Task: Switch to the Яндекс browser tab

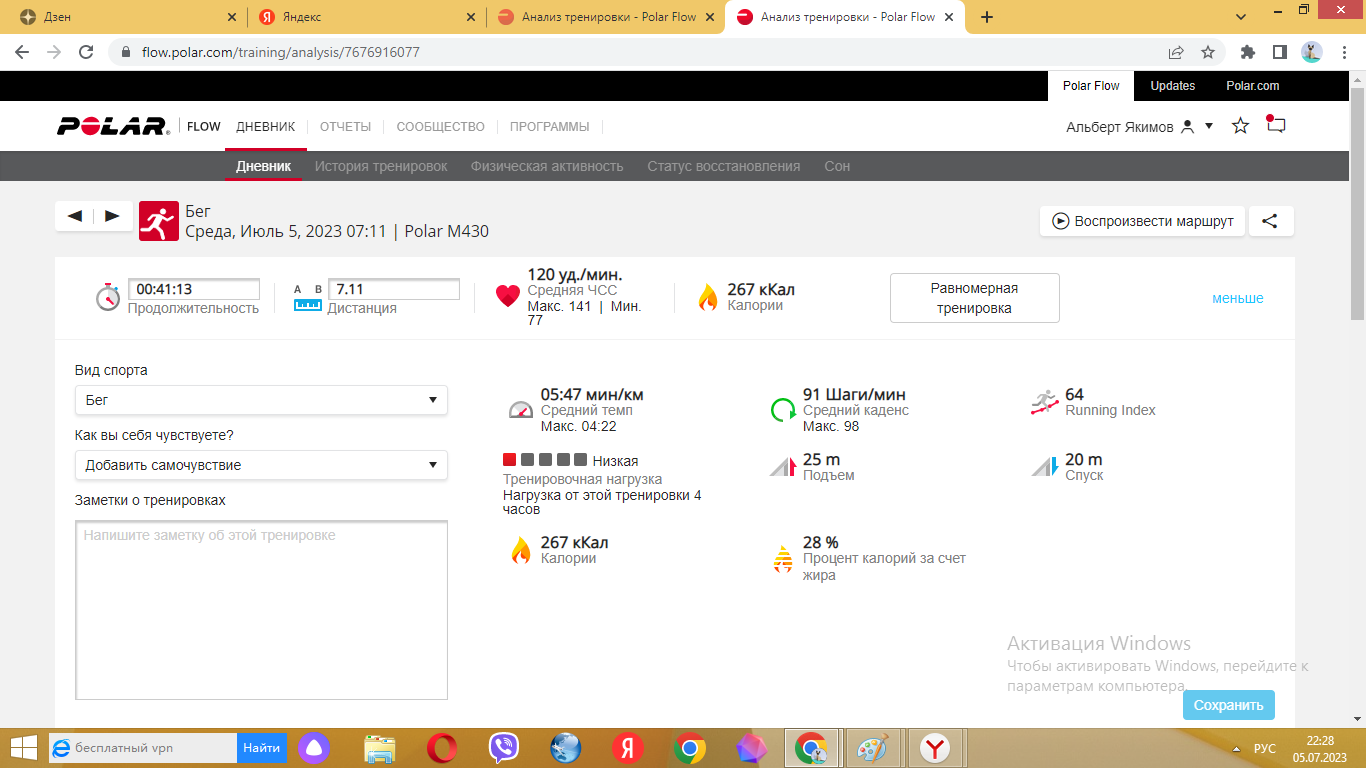Action: coord(367,17)
